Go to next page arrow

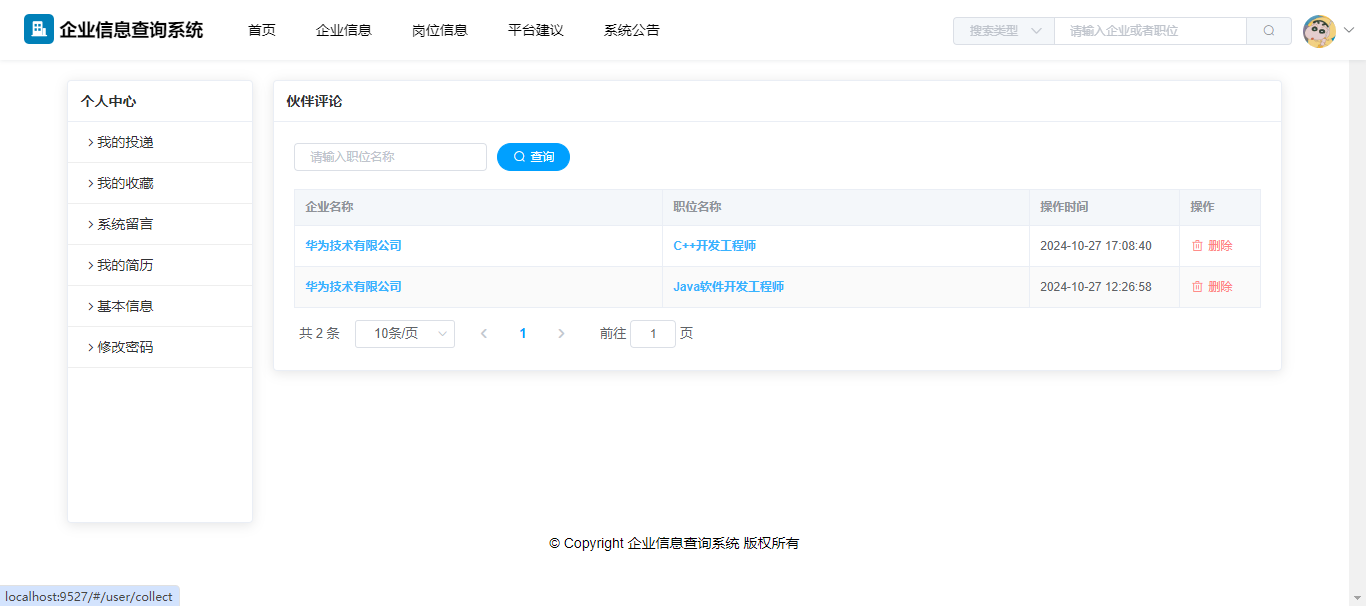tap(561, 334)
